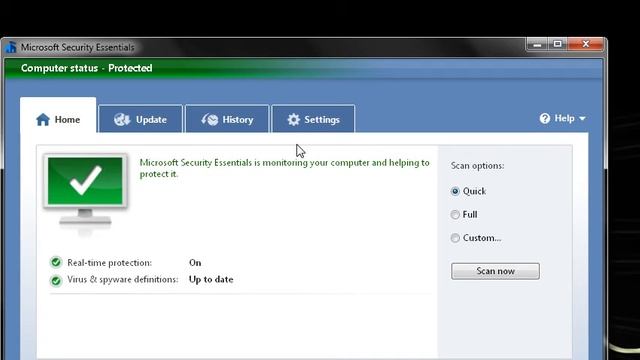Click the 'Computer status - Protected' banner text
640x360 pixels.
coord(87,68)
